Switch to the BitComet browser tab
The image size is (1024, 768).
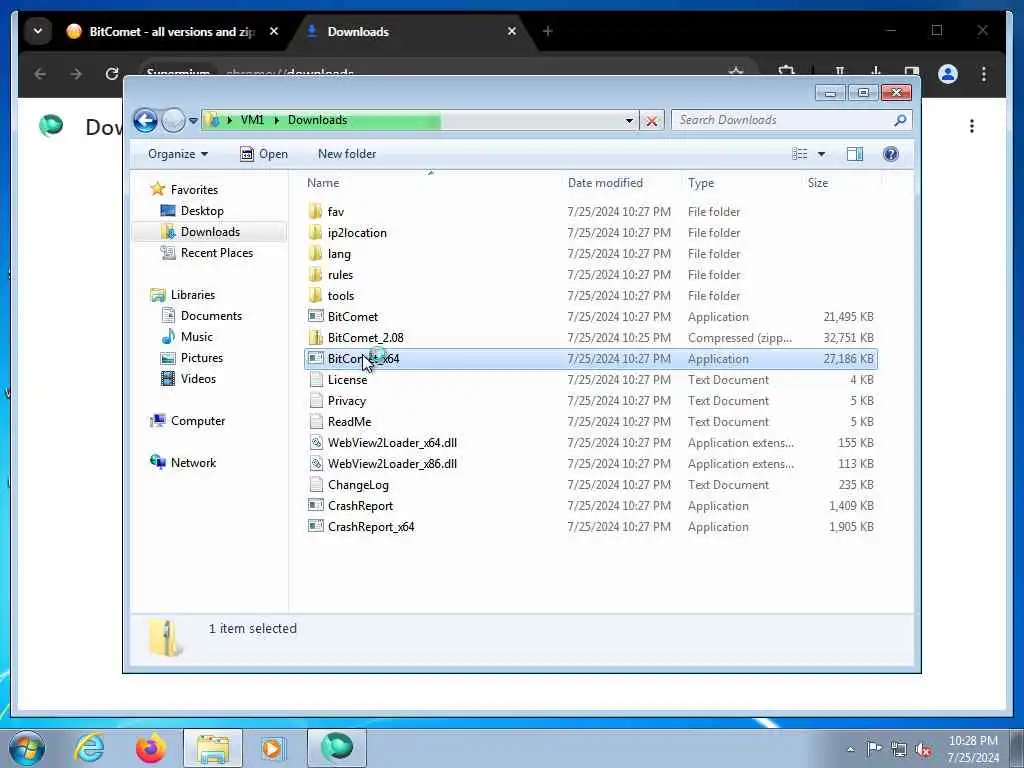click(x=171, y=31)
